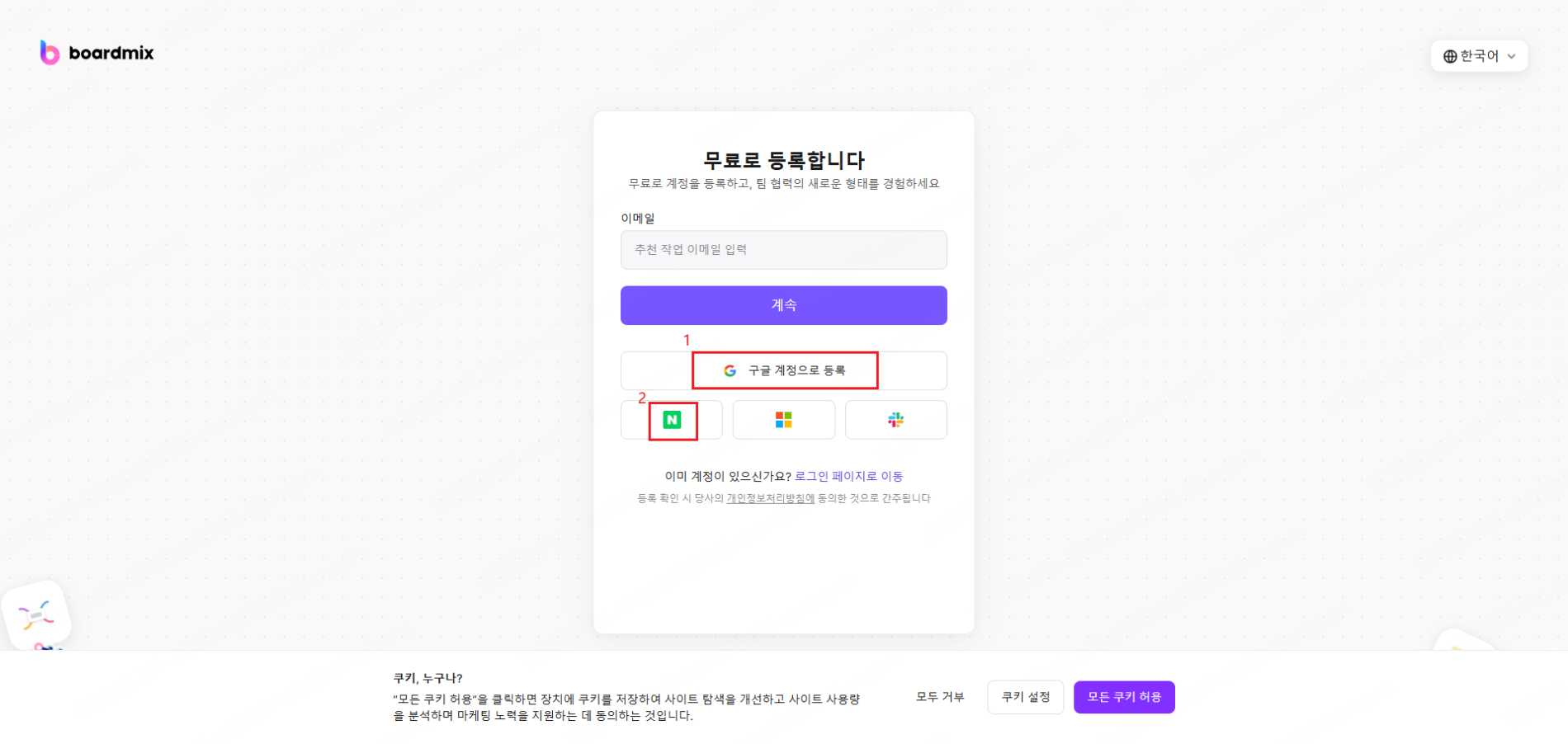Click 모두 거부 to reject cookies
The height and width of the screenshot is (744, 1568).
(x=940, y=697)
